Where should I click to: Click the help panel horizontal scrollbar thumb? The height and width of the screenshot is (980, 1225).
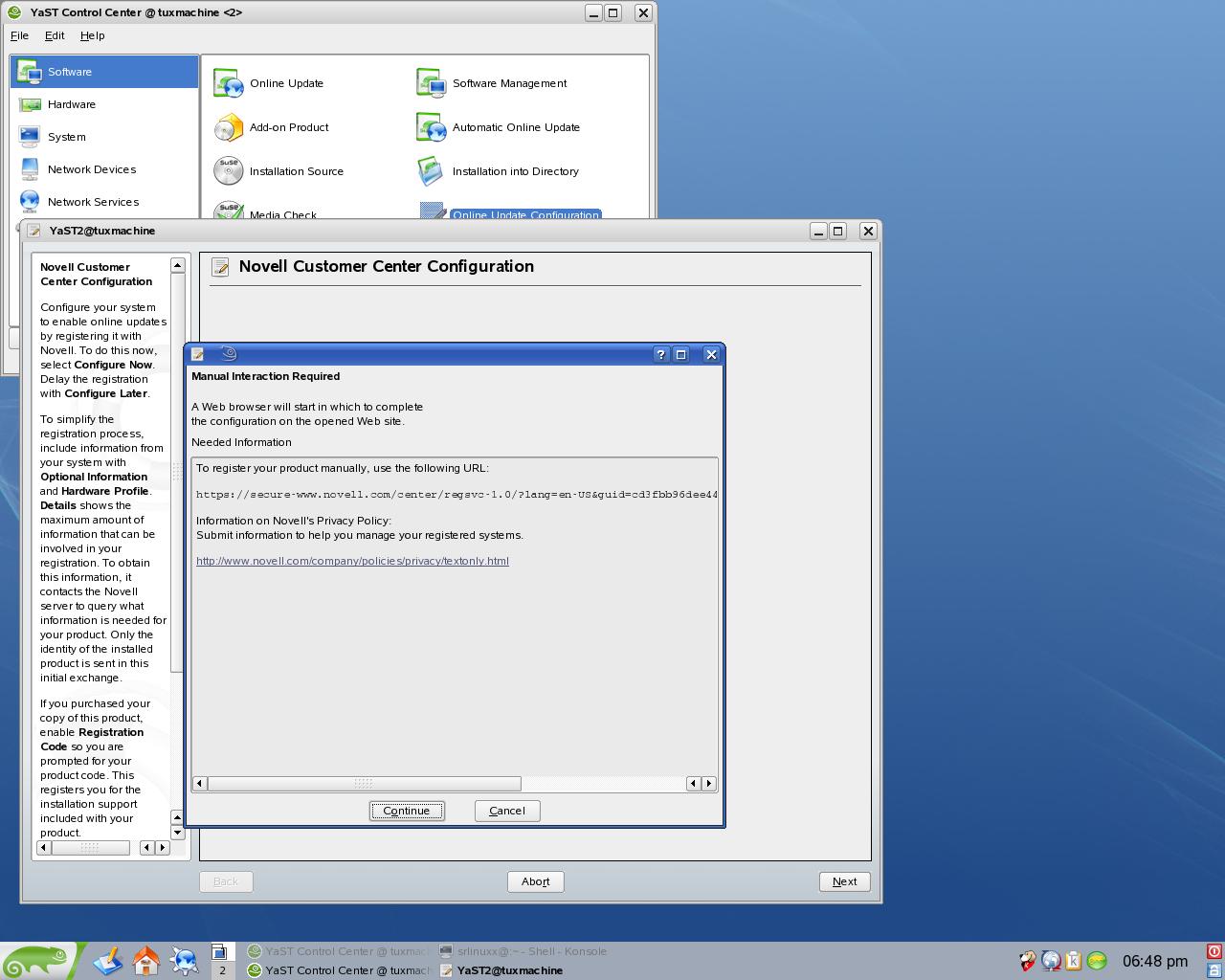(90, 848)
